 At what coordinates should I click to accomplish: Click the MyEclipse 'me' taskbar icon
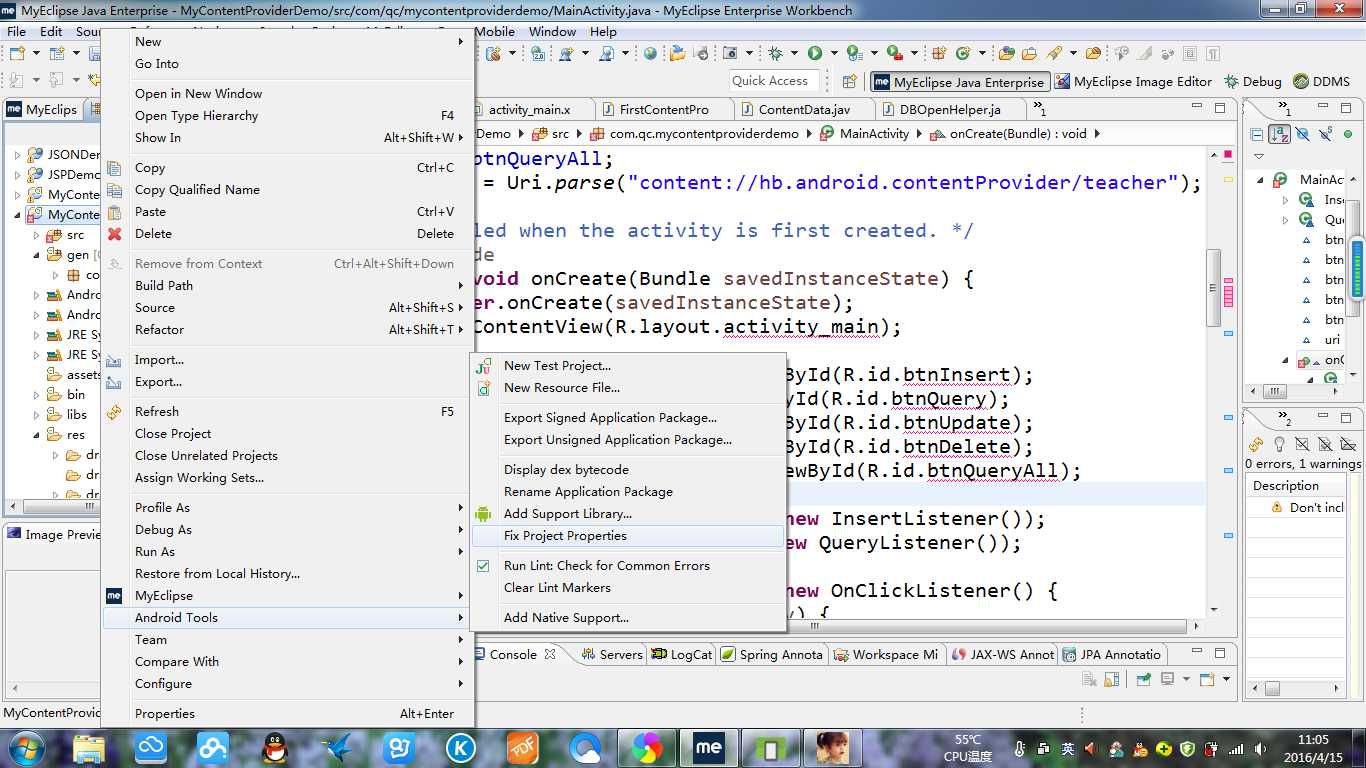coord(709,747)
